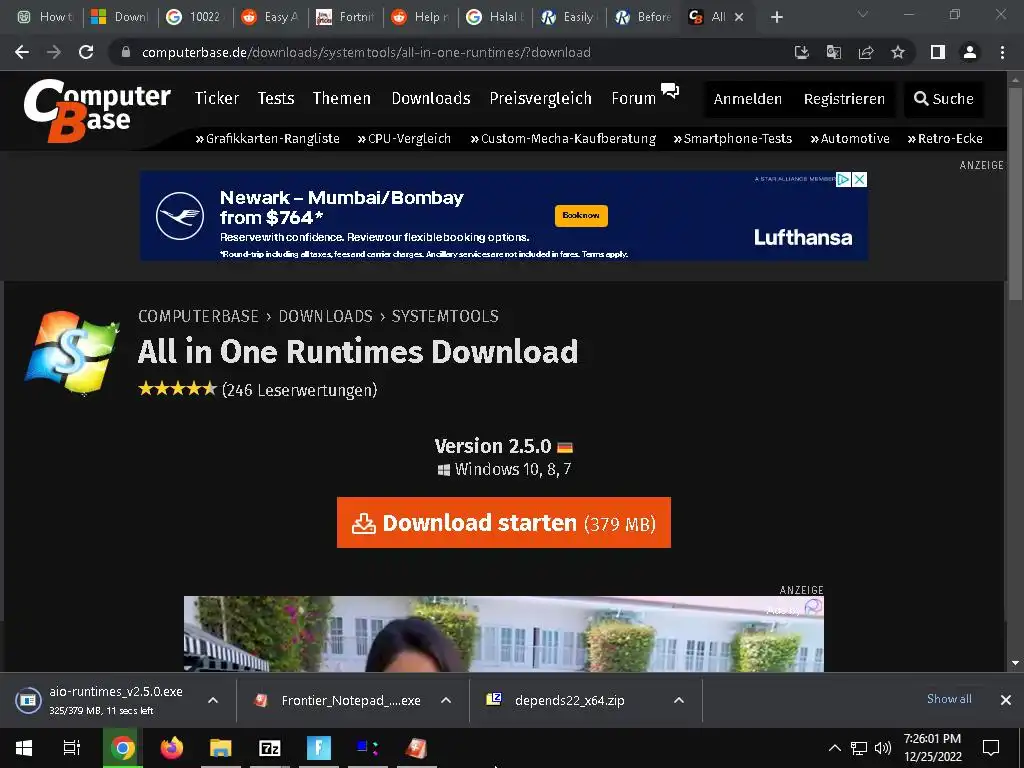
Task: Click the Anmelden button
Action: [x=748, y=99]
